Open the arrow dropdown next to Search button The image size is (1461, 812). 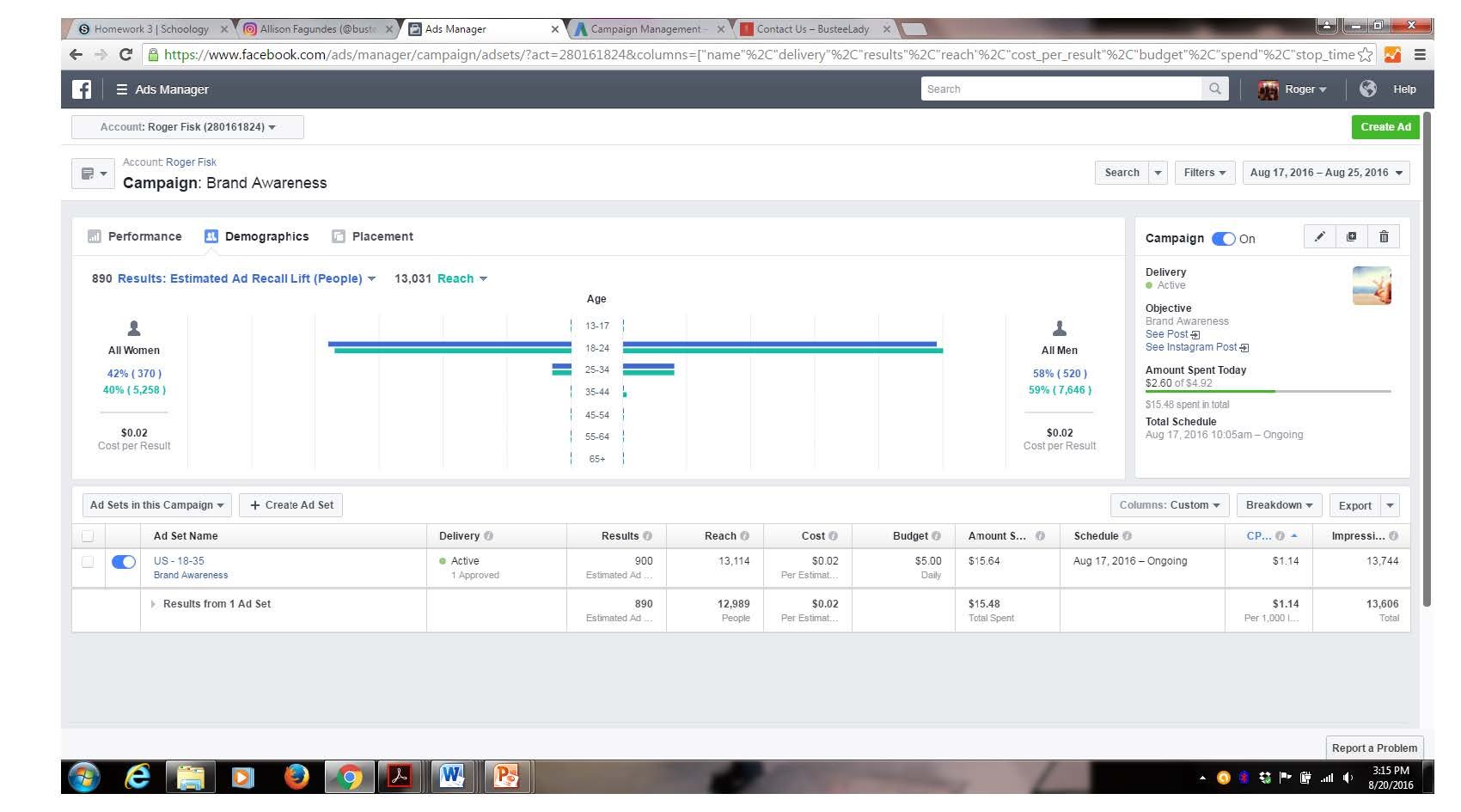point(1158,173)
